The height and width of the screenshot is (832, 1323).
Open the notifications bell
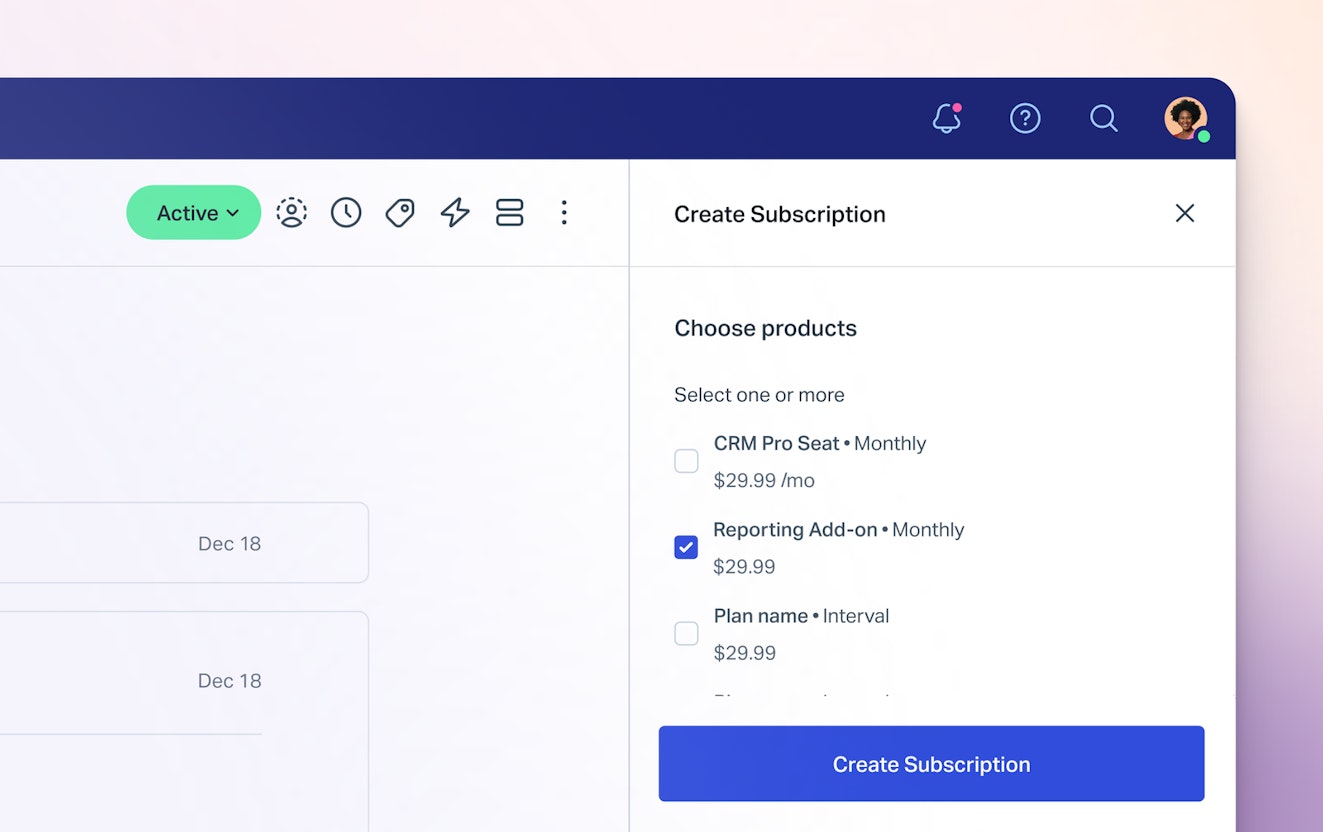click(x=946, y=119)
